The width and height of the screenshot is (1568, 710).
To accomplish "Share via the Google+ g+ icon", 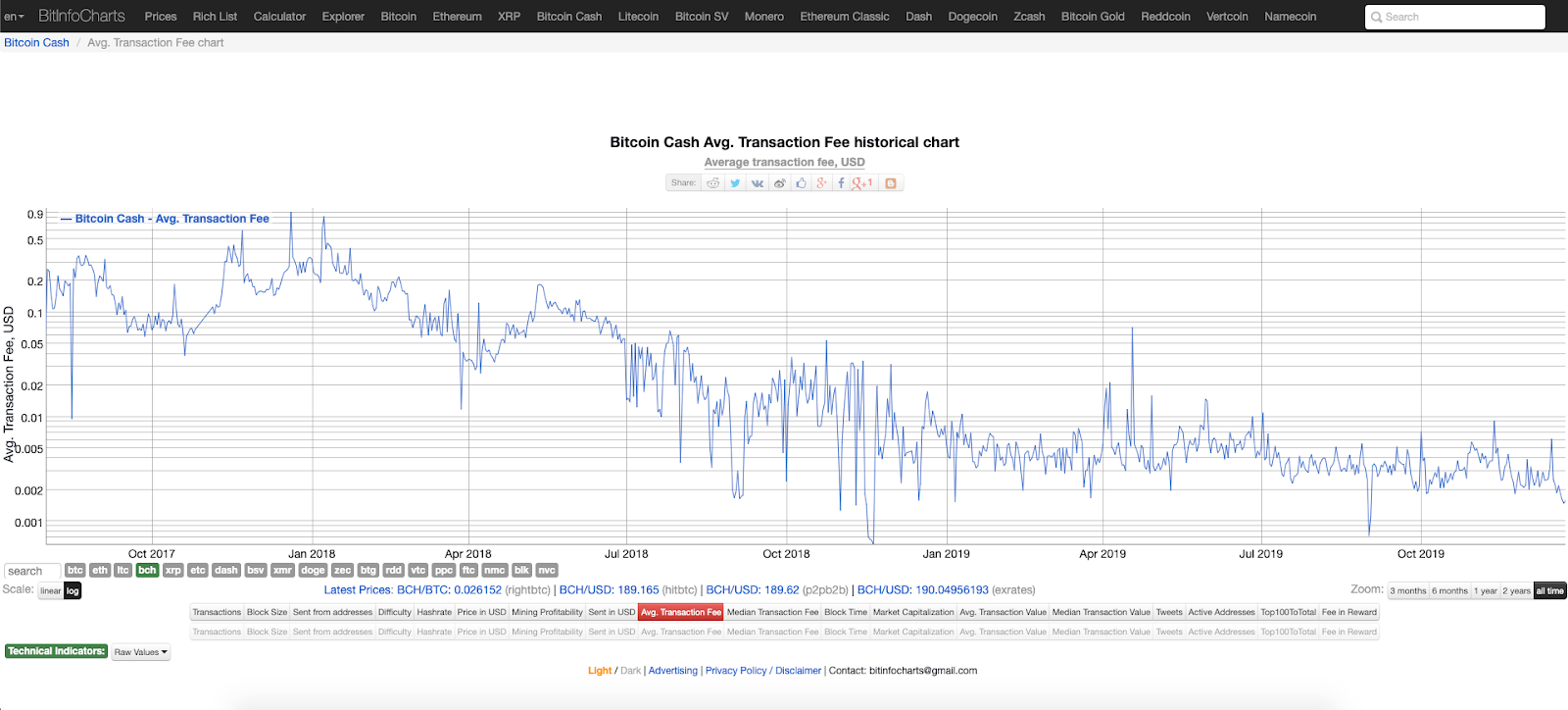I will click(x=821, y=183).
